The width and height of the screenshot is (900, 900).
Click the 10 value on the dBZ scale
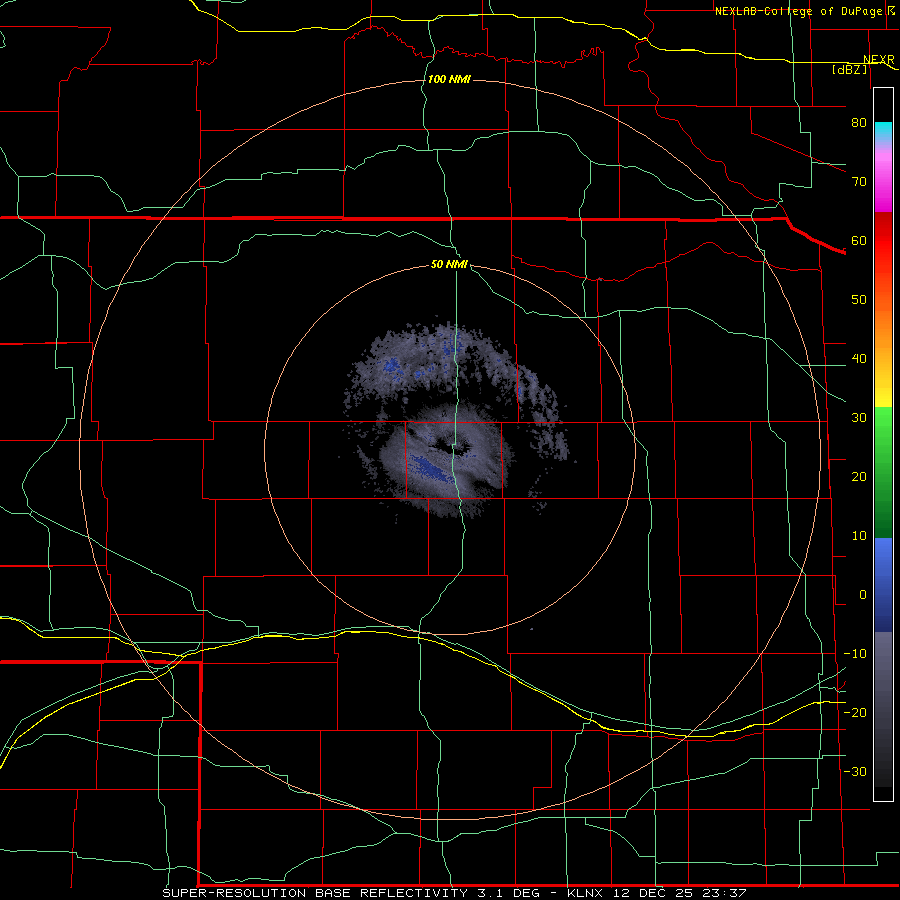click(x=859, y=536)
